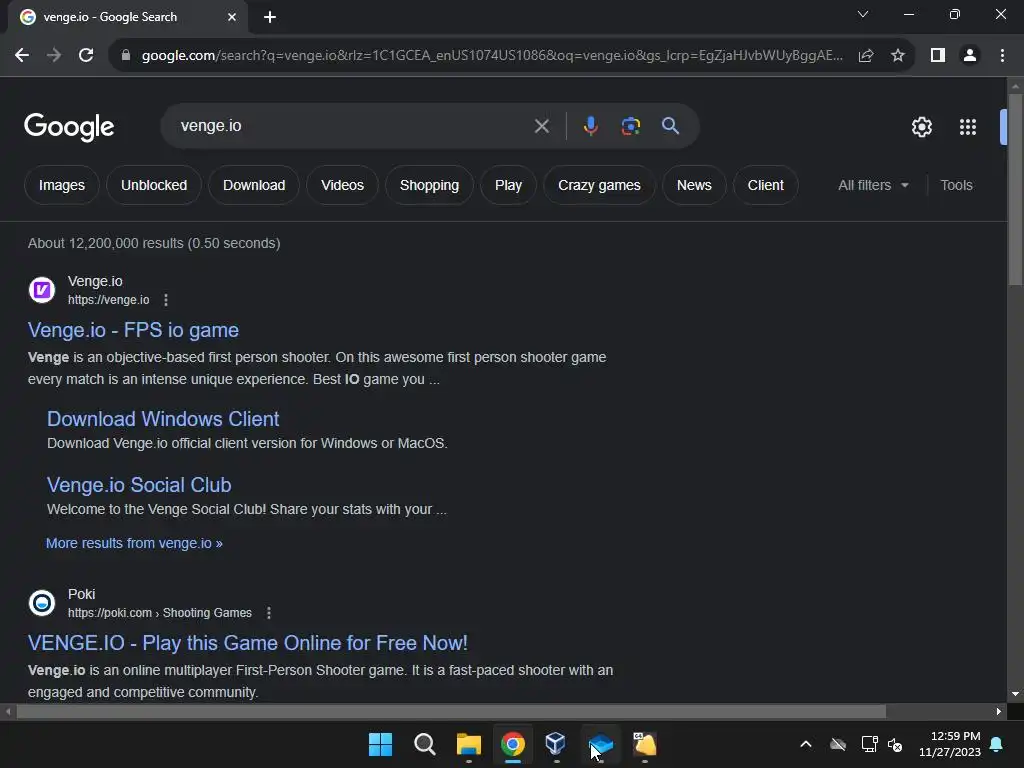1024x768 pixels.
Task: Open the Chrome profile avatar icon
Action: (970, 56)
